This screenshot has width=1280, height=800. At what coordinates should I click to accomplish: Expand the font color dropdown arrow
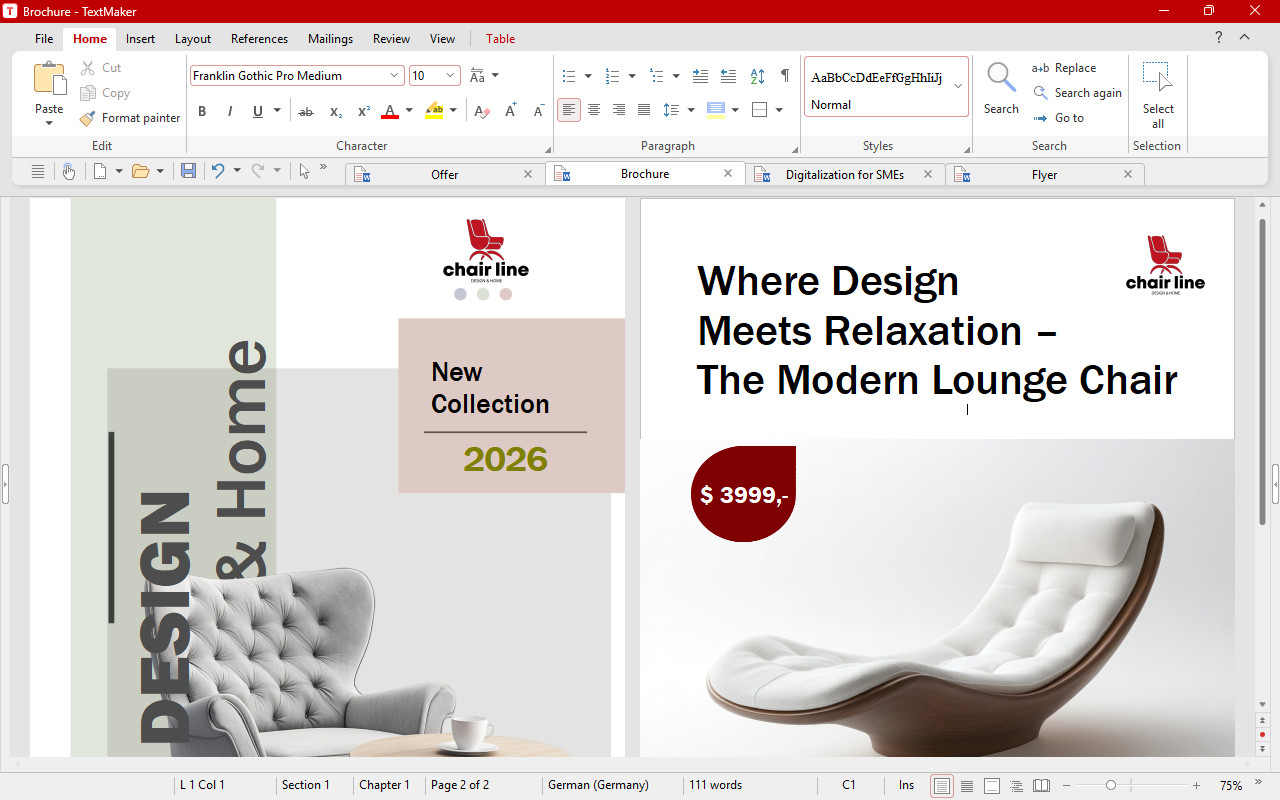(409, 111)
